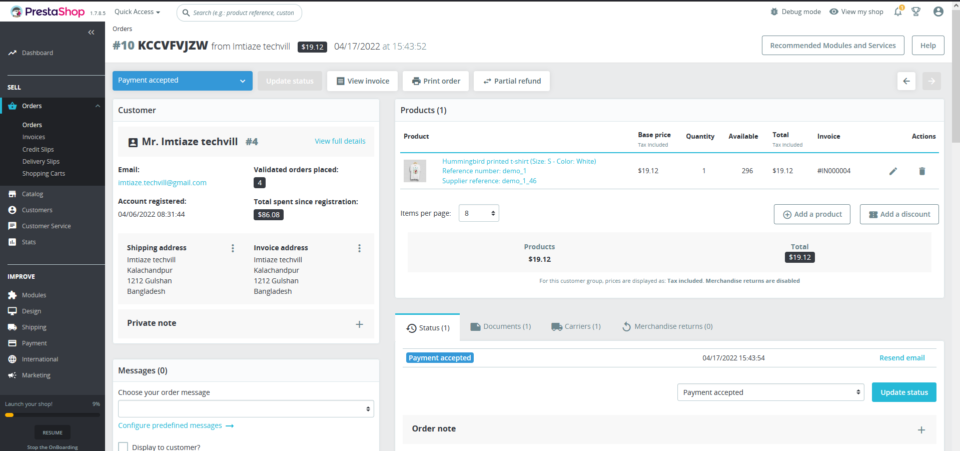Click the pencil edit icon in product row
The image size is (960, 451).
pos(893,171)
